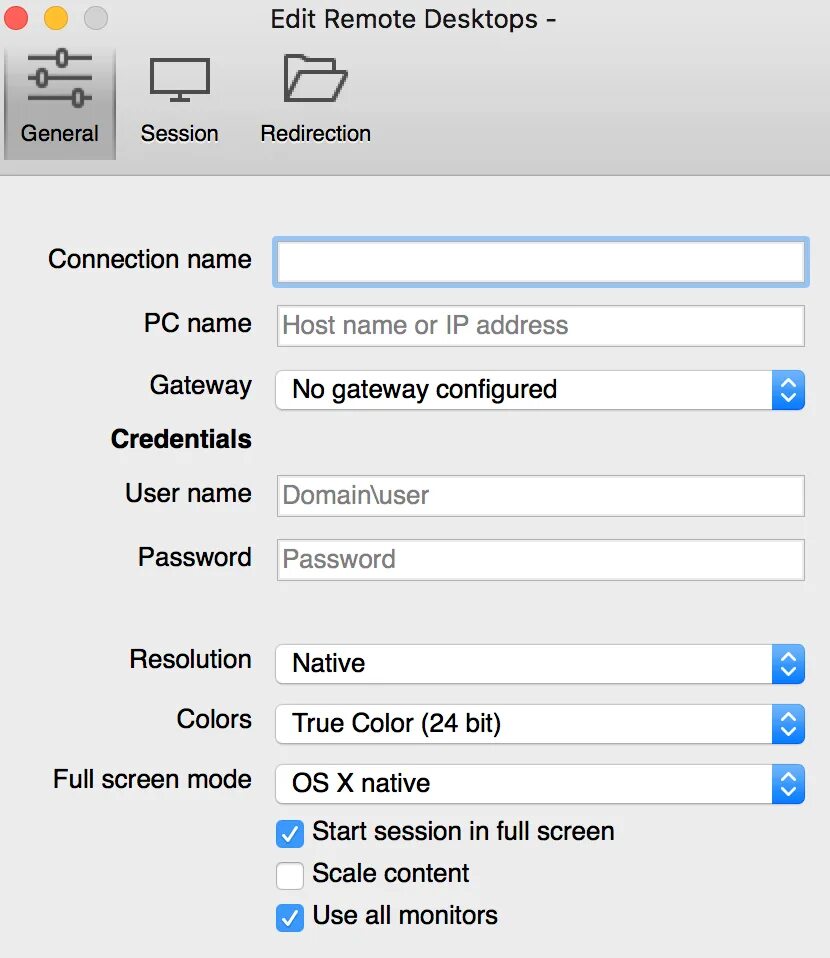This screenshot has width=830, height=958.
Task: Click the Resolution dropdown blue arrows
Action: pos(788,664)
